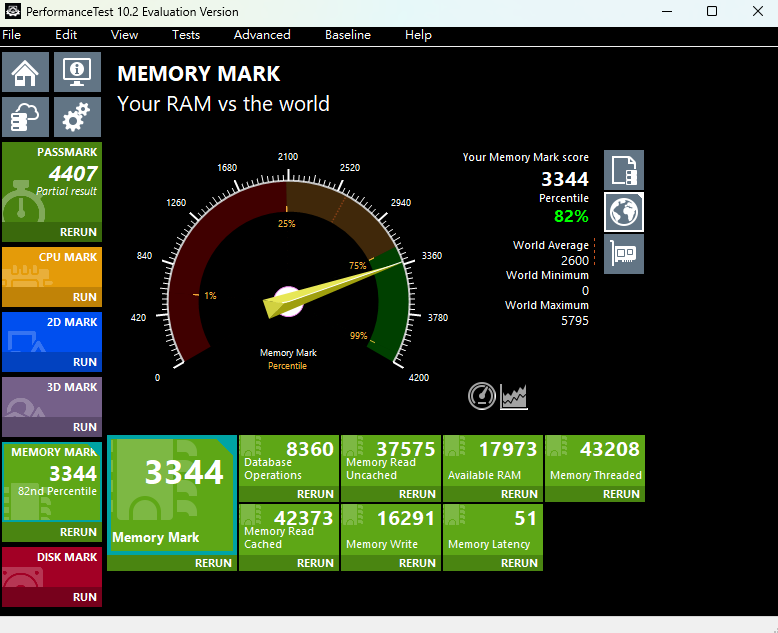Click the green 82% percentile value

[x=571, y=216]
